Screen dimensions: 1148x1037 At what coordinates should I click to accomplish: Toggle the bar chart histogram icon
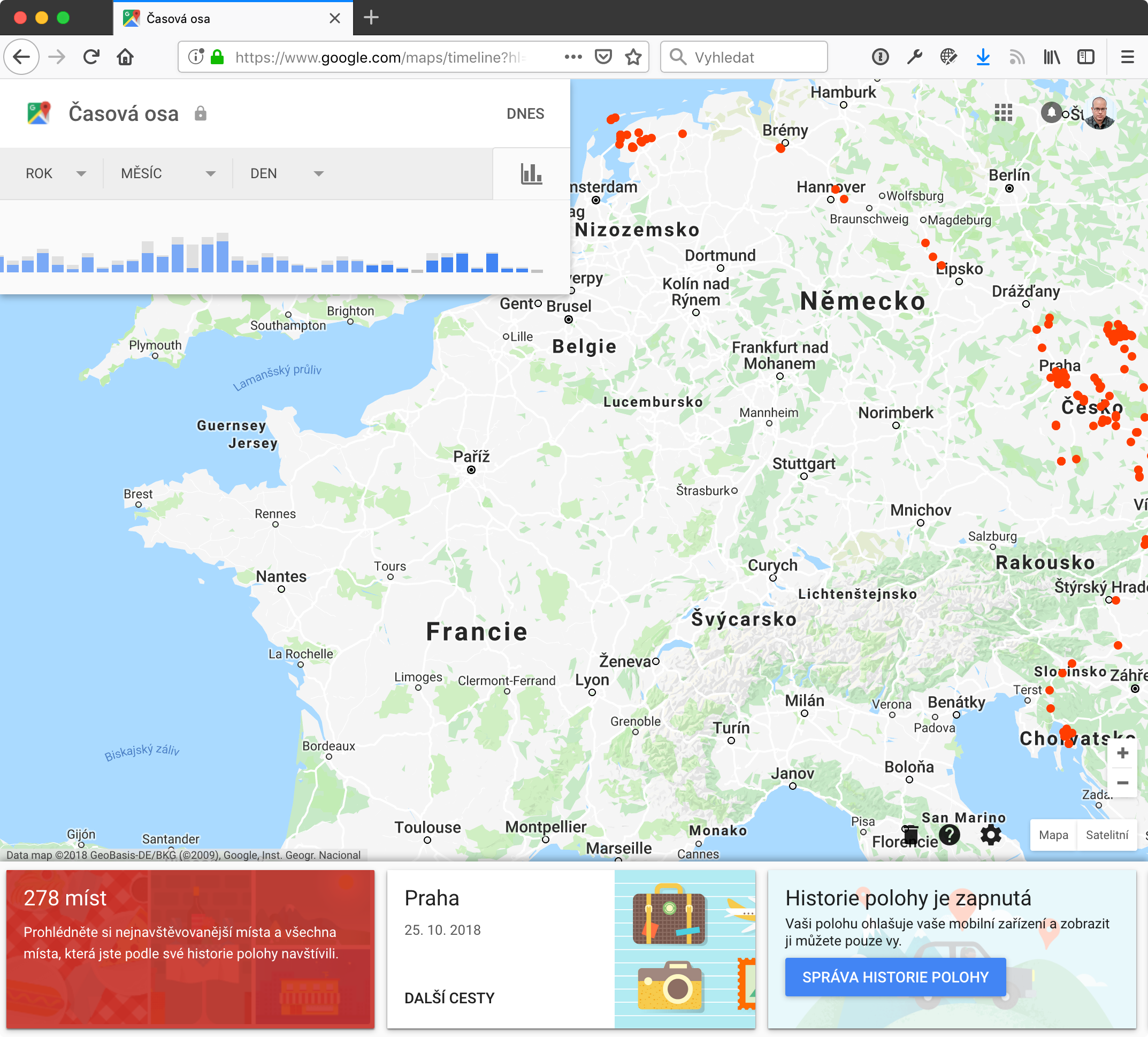[531, 174]
